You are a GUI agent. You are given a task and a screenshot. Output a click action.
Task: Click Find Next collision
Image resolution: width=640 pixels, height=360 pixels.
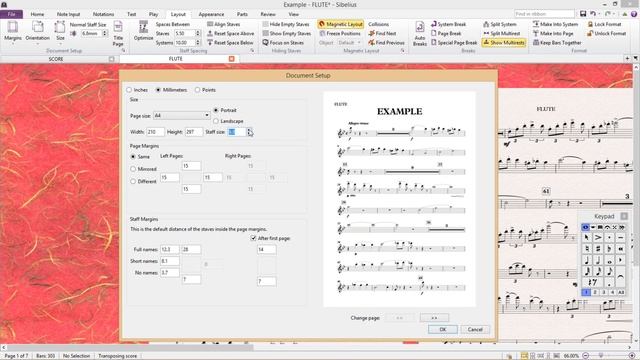click(382, 33)
